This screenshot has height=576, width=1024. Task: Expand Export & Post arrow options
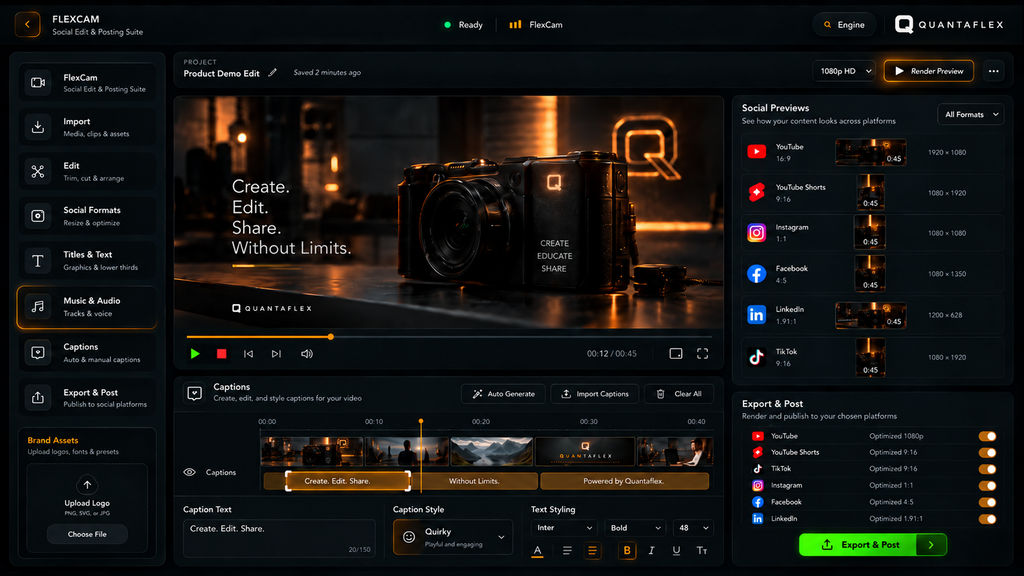pyautogui.click(x=931, y=545)
